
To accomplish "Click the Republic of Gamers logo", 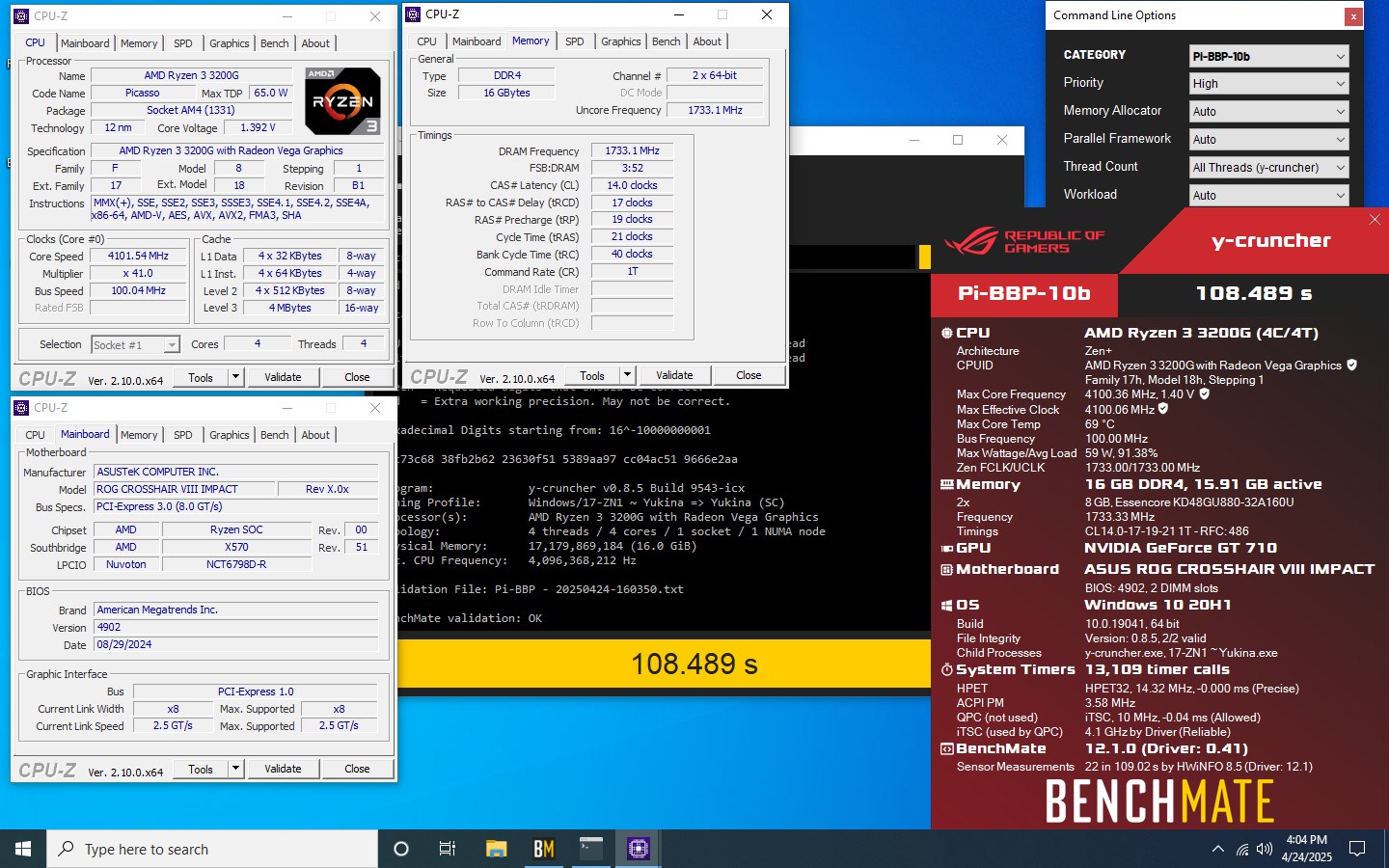I will click(1024, 241).
